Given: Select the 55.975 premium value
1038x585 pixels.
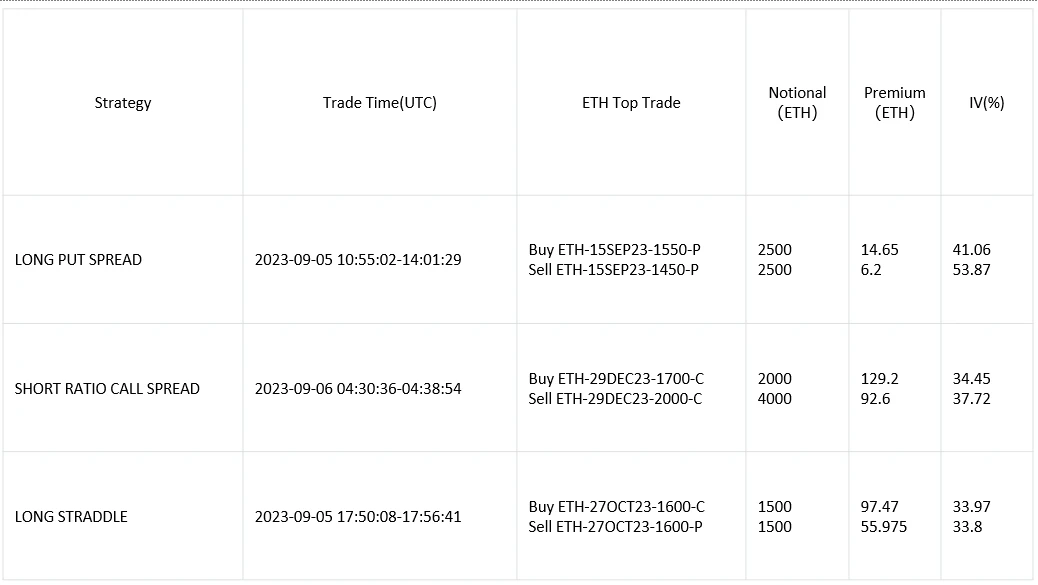Looking at the screenshot, I should point(884,527).
